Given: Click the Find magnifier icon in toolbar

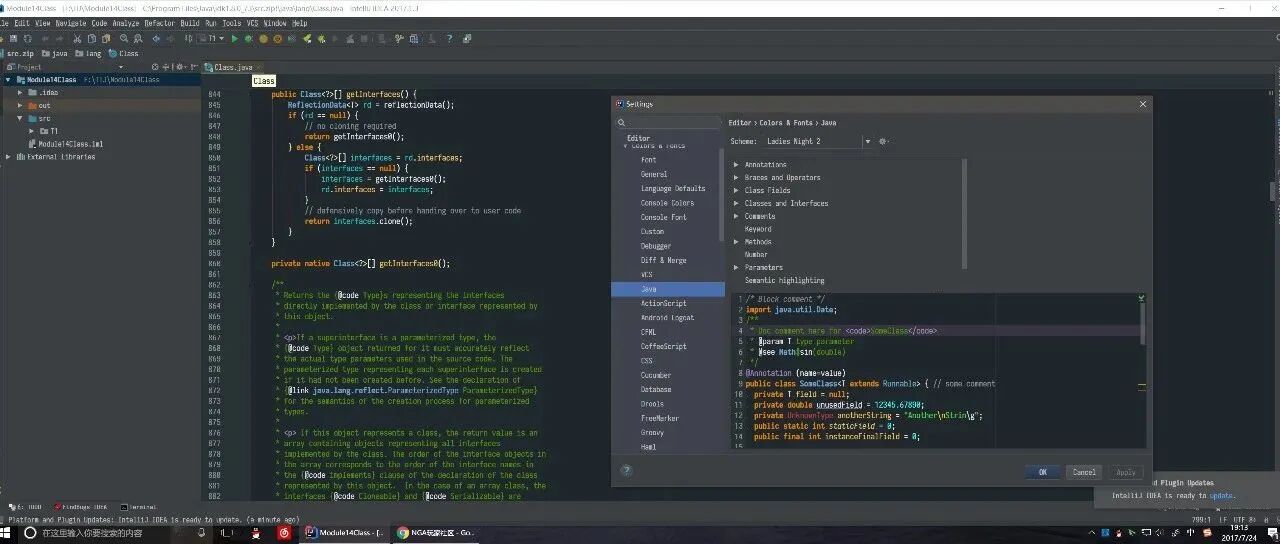Looking at the screenshot, I should coord(124,38).
